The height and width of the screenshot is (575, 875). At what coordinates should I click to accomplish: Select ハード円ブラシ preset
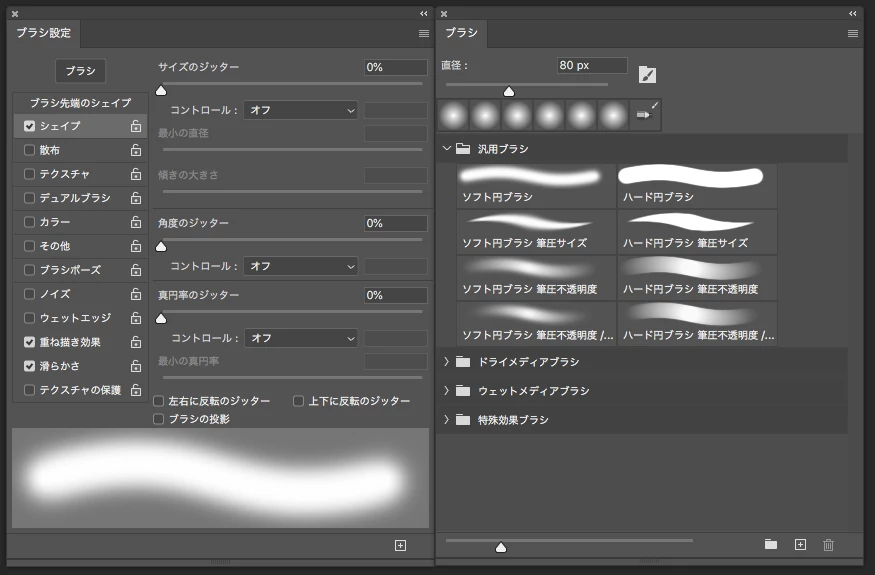coord(697,185)
